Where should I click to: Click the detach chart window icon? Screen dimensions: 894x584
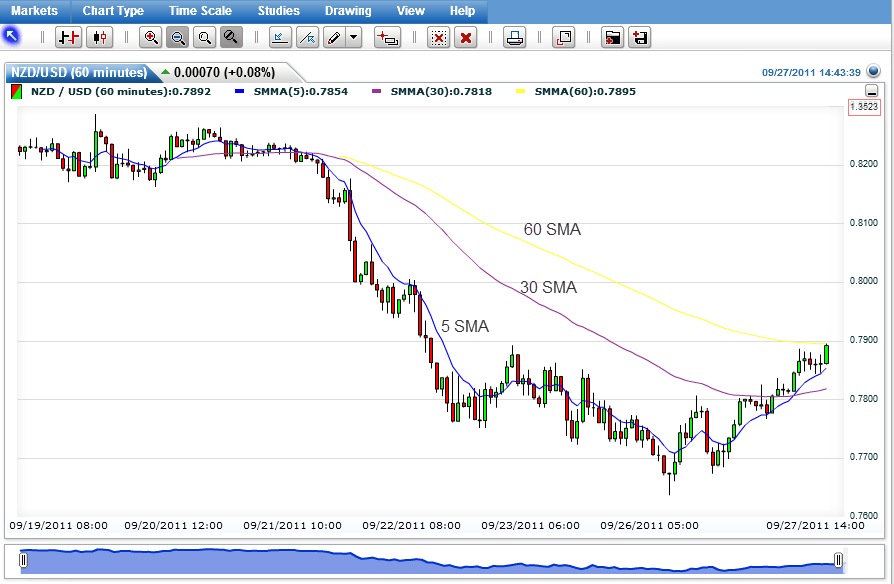pyautogui.click(x=564, y=38)
